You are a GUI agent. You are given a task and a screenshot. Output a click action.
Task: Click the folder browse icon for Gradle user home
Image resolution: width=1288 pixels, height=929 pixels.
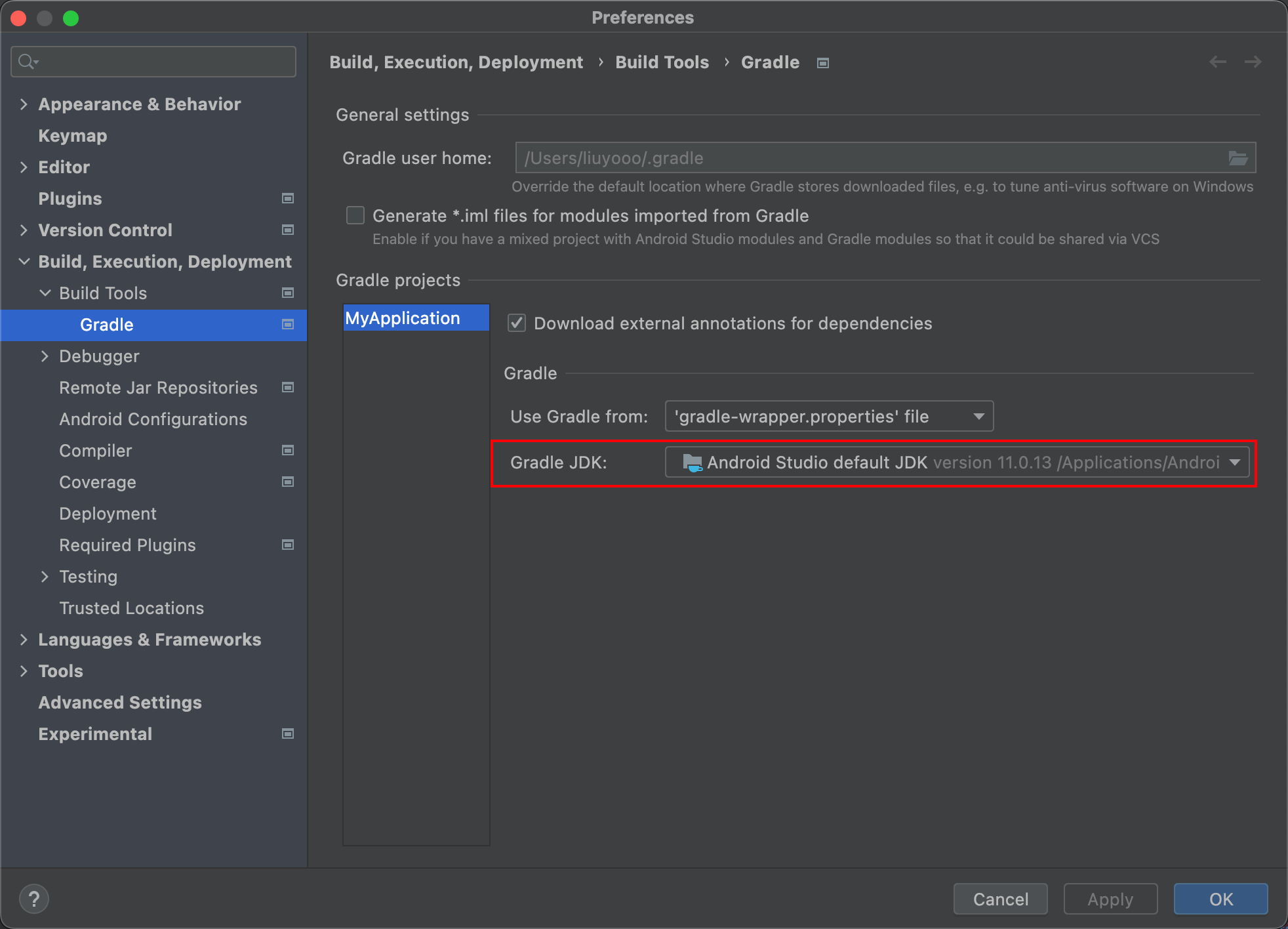tap(1238, 158)
